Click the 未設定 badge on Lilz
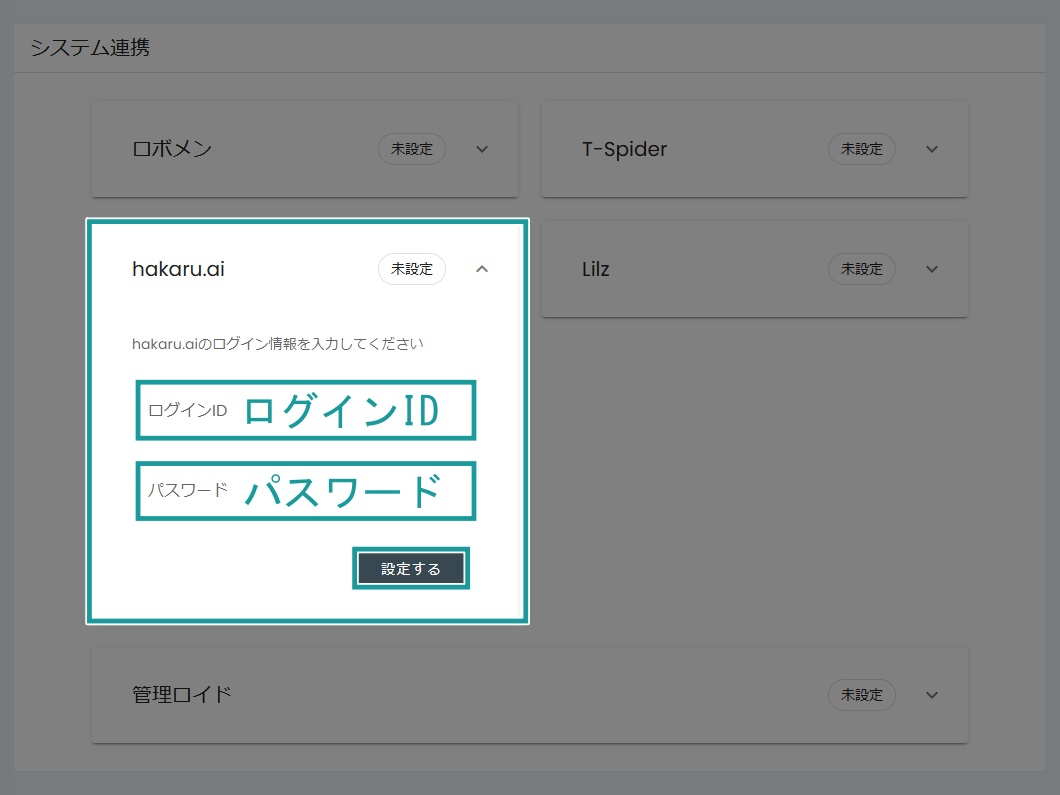This screenshot has height=795, width=1060. [x=862, y=269]
